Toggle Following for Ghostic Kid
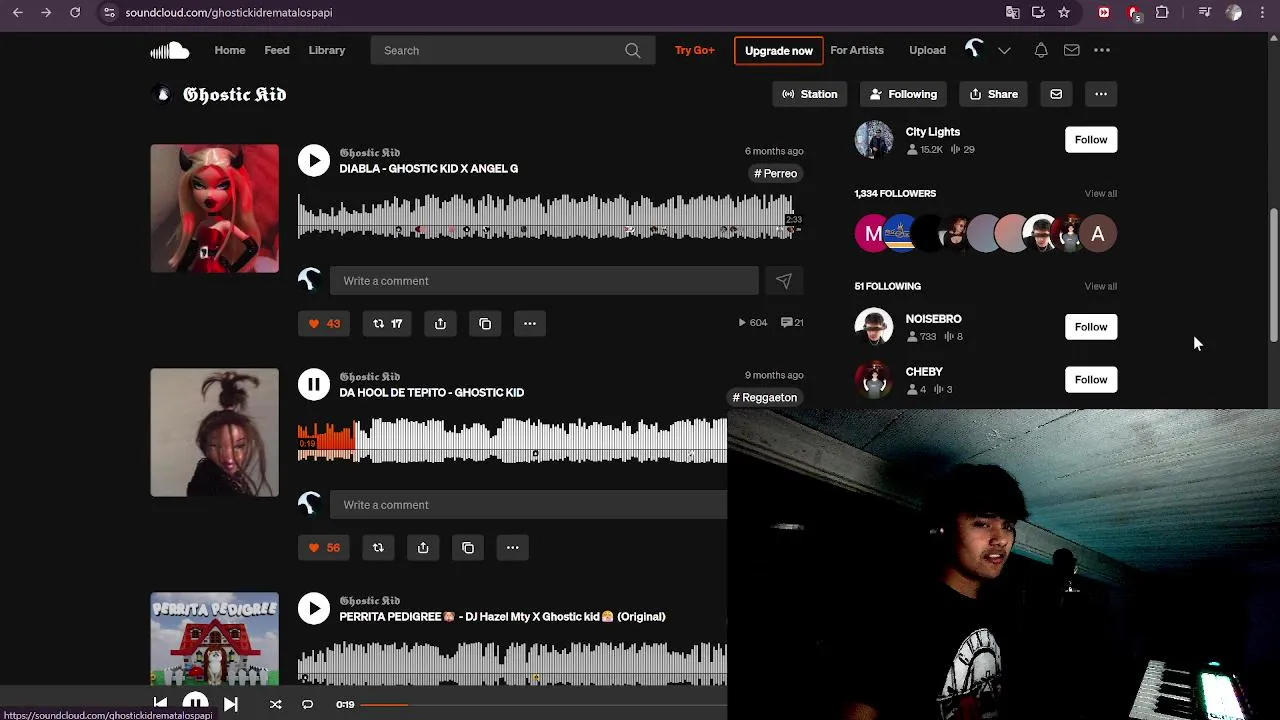The width and height of the screenshot is (1280, 720). click(x=904, y=94)
